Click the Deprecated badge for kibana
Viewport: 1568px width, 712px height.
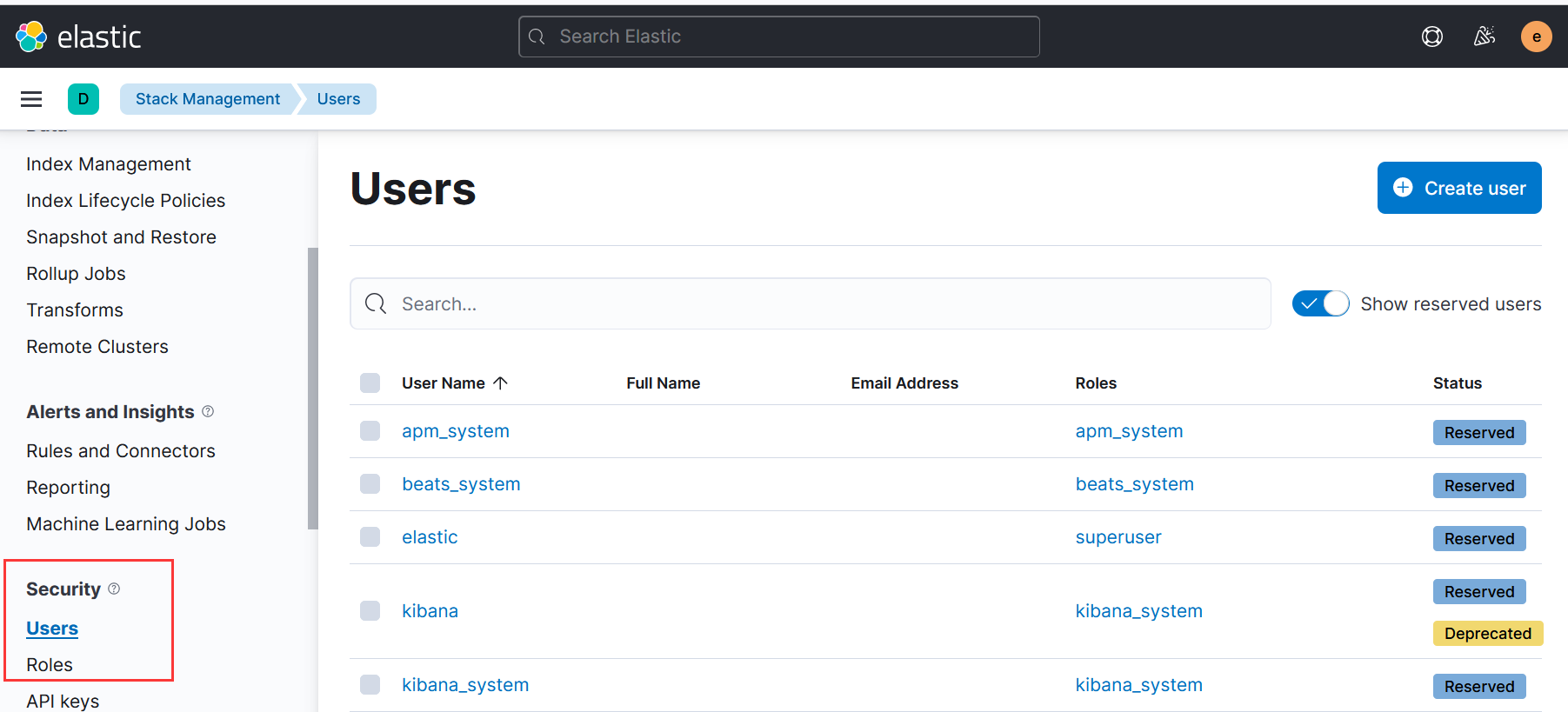[x=1488, y=633]
